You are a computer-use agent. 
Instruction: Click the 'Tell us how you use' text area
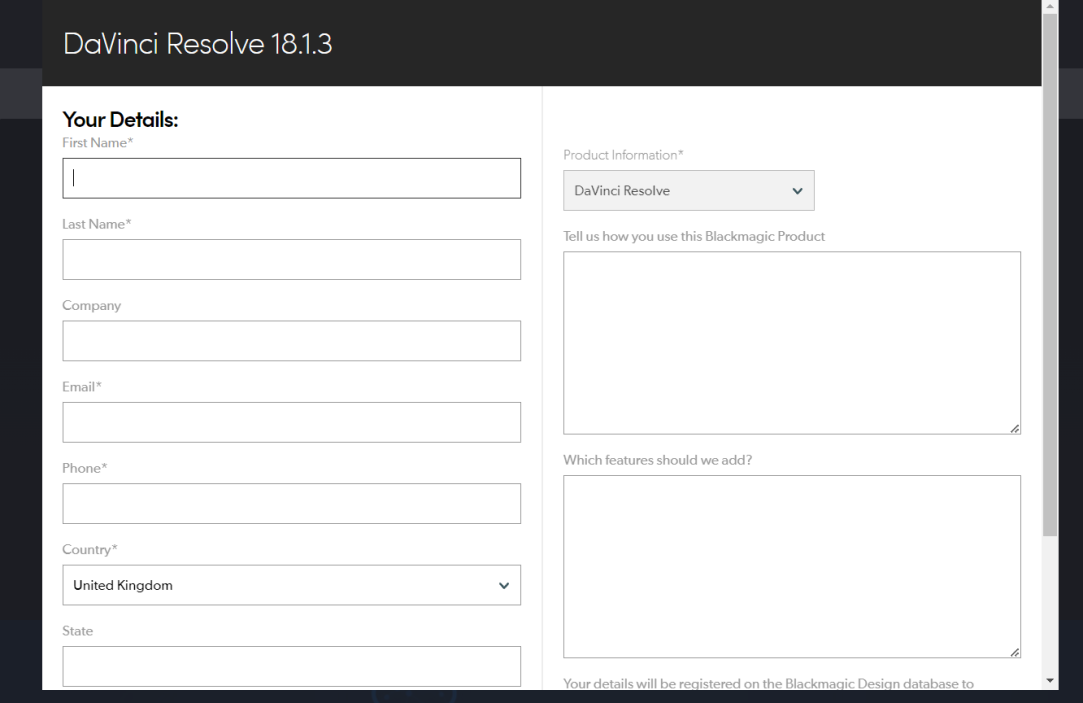792,343
